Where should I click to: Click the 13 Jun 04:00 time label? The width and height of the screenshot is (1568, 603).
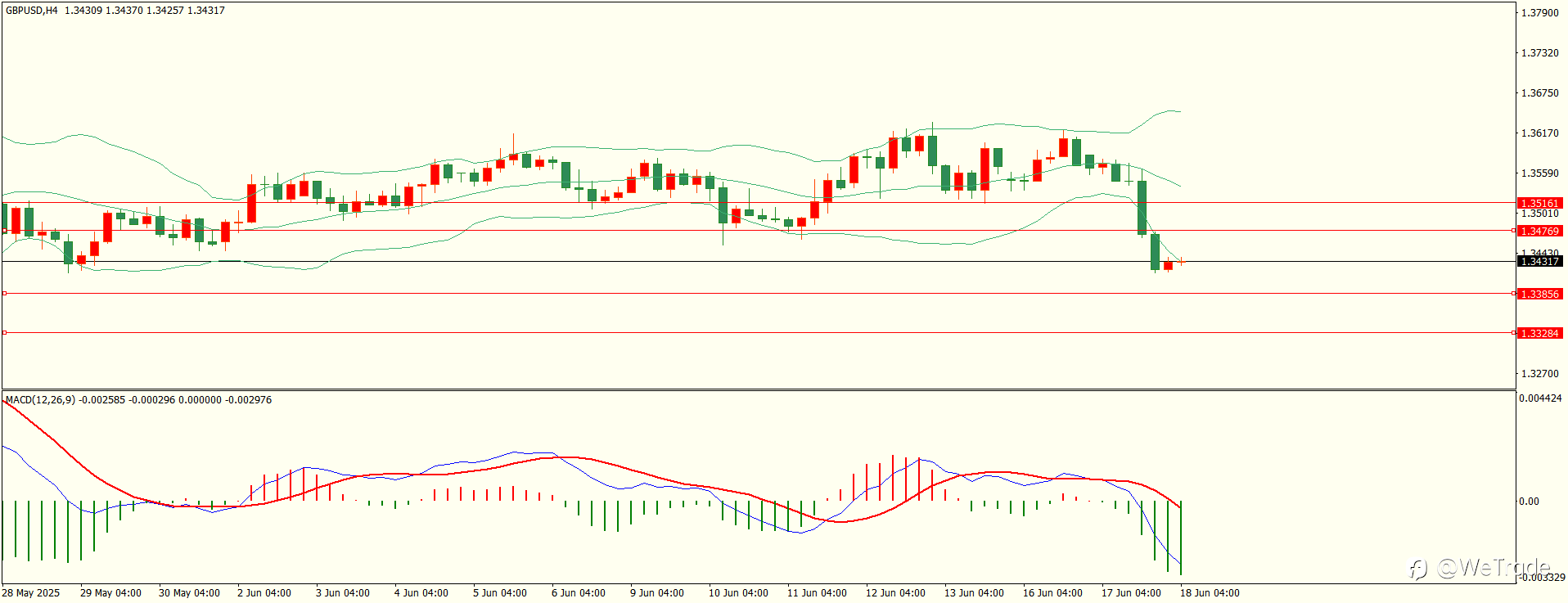(974, 593)
